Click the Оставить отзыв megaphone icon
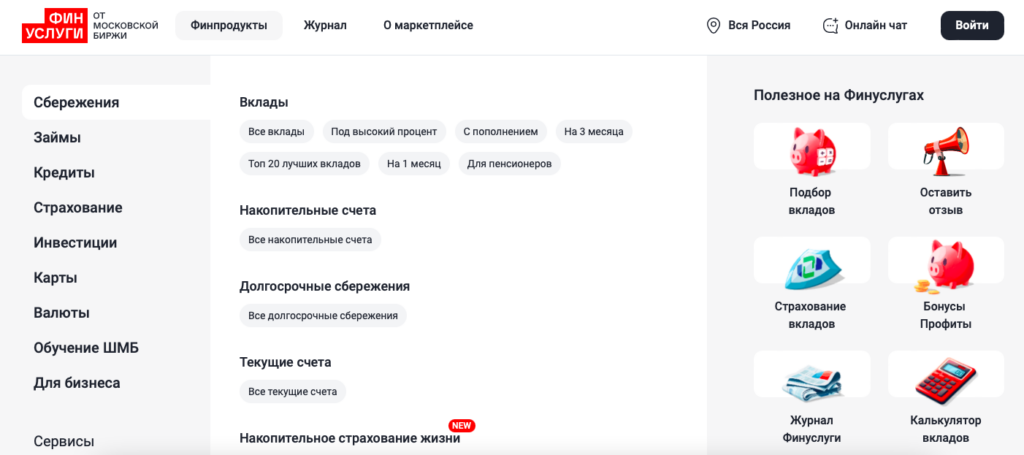The image size is (1024, 455). [945, 148]
